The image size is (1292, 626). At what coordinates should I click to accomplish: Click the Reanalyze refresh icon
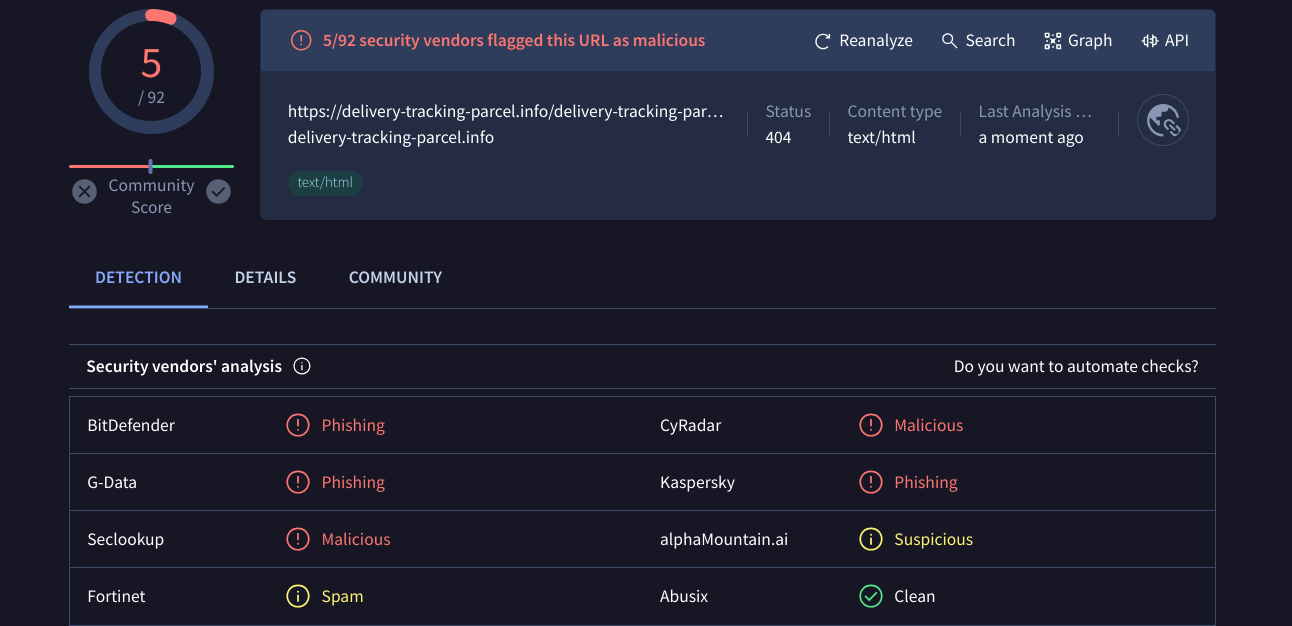[823, 41]
